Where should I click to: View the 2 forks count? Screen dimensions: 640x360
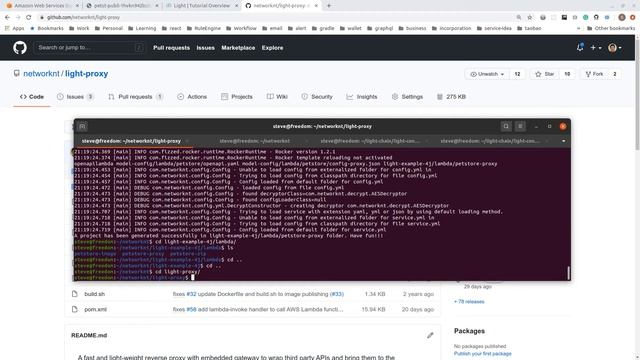click(x=615, y=74)
